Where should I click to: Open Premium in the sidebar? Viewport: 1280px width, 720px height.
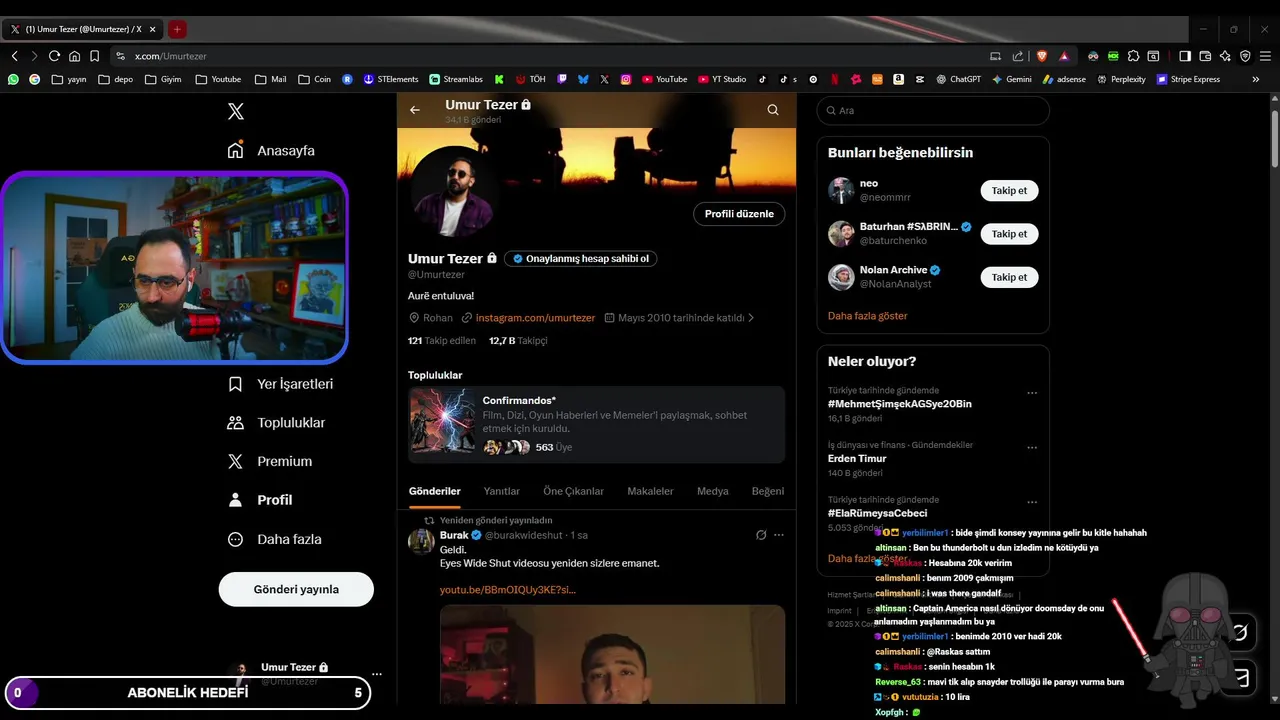pyautogui.click(x=270, y=461)
